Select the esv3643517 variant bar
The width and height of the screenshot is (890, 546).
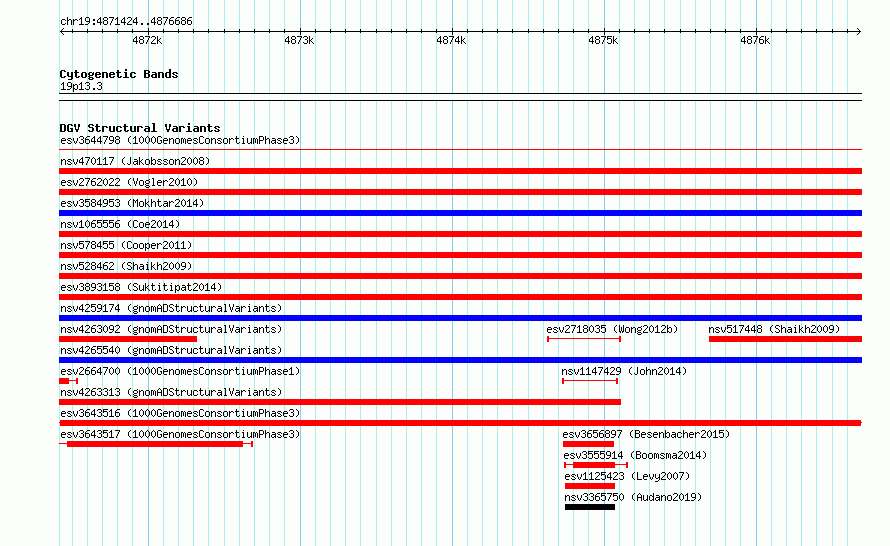click(156, 444)
